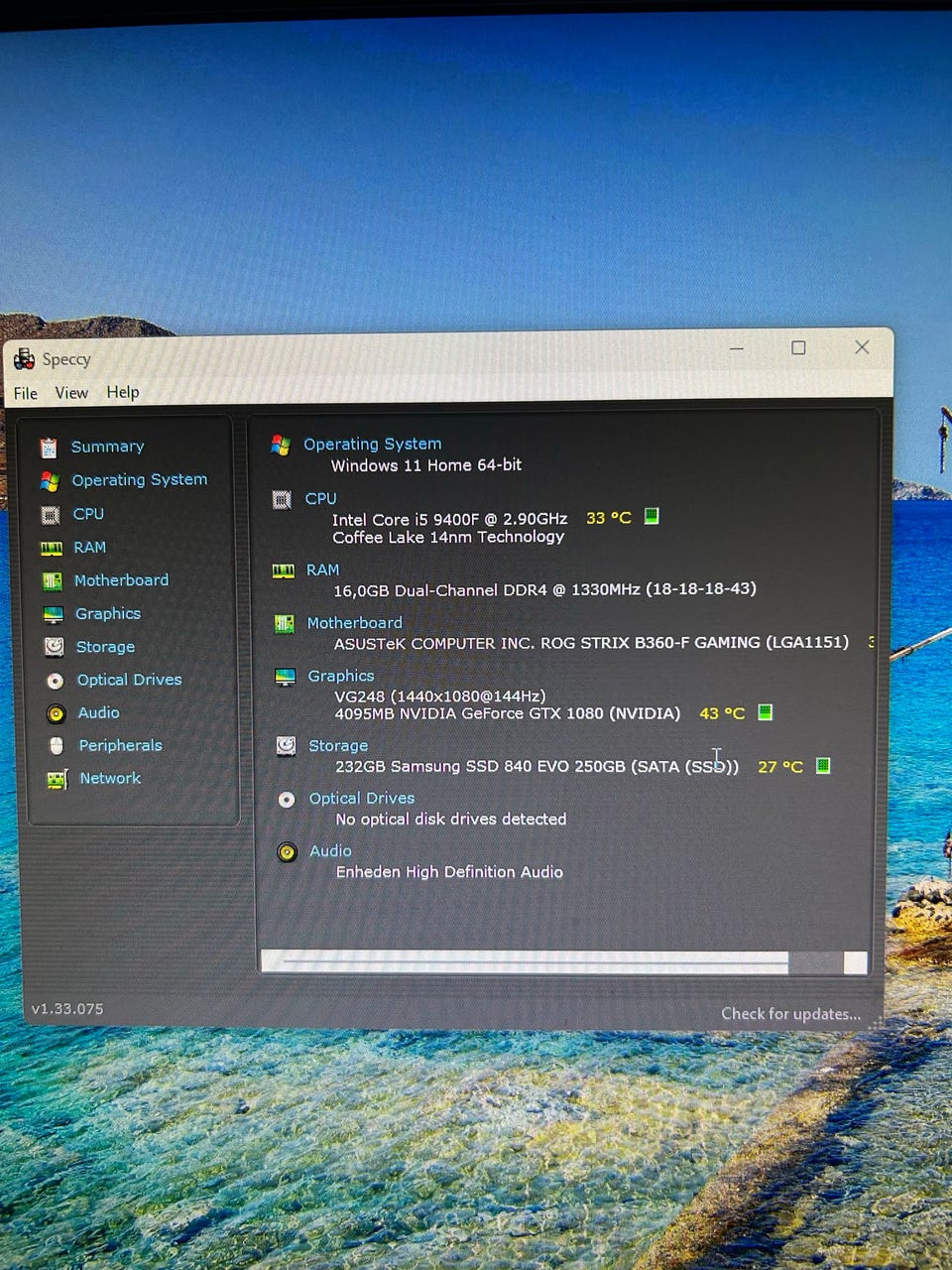Click the Graphics monitor icon in sidebar
Image resolution: width=952 pixels, height=1270 pixels.
[x=54, y=615]
